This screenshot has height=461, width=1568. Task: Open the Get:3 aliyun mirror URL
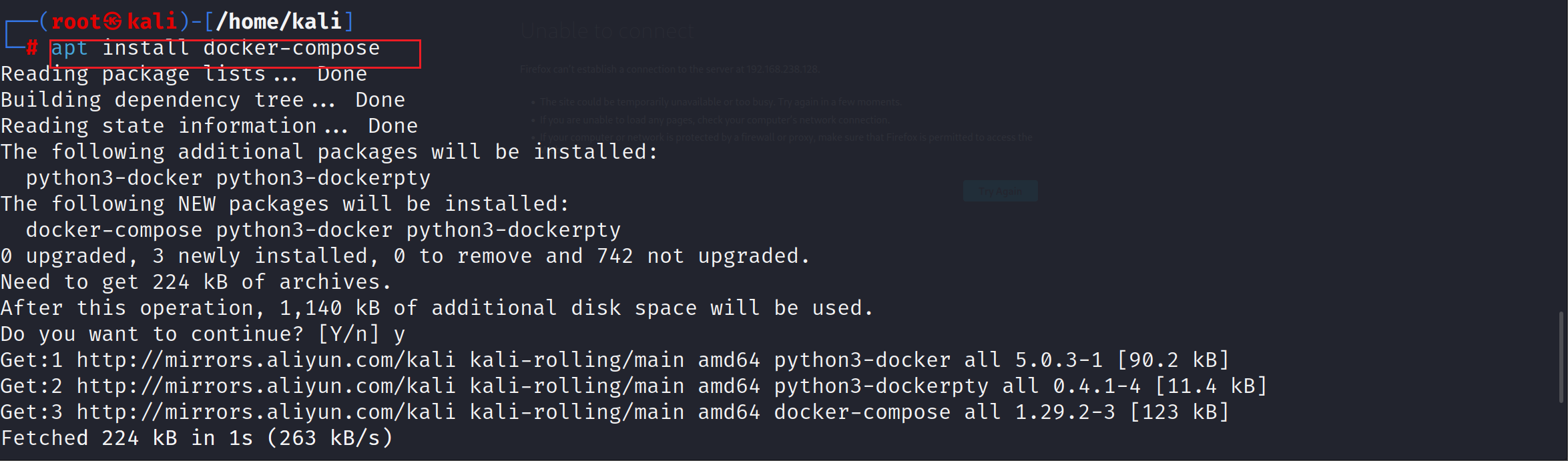point(266,412)
